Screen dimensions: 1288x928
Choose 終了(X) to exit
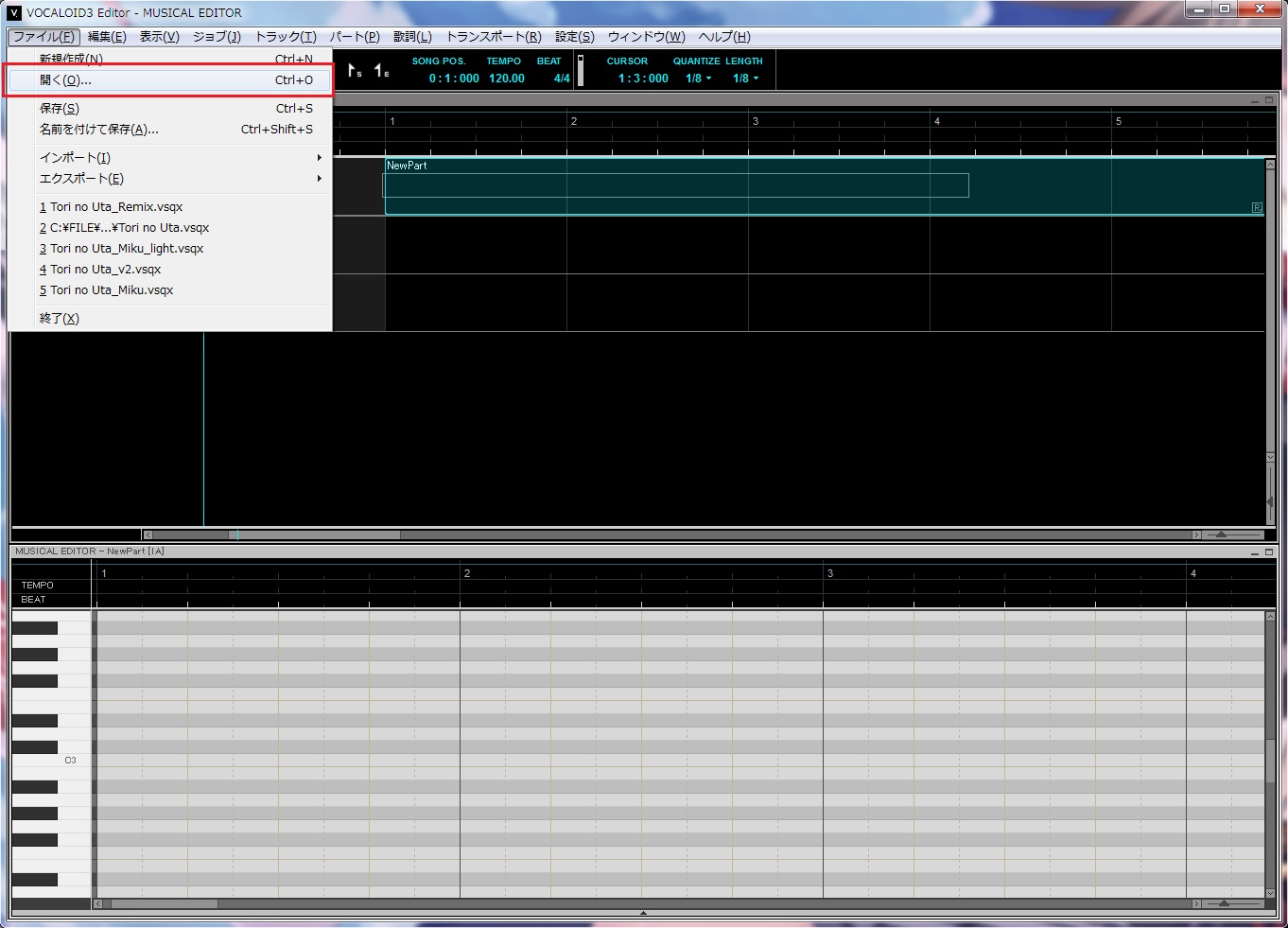170,318
